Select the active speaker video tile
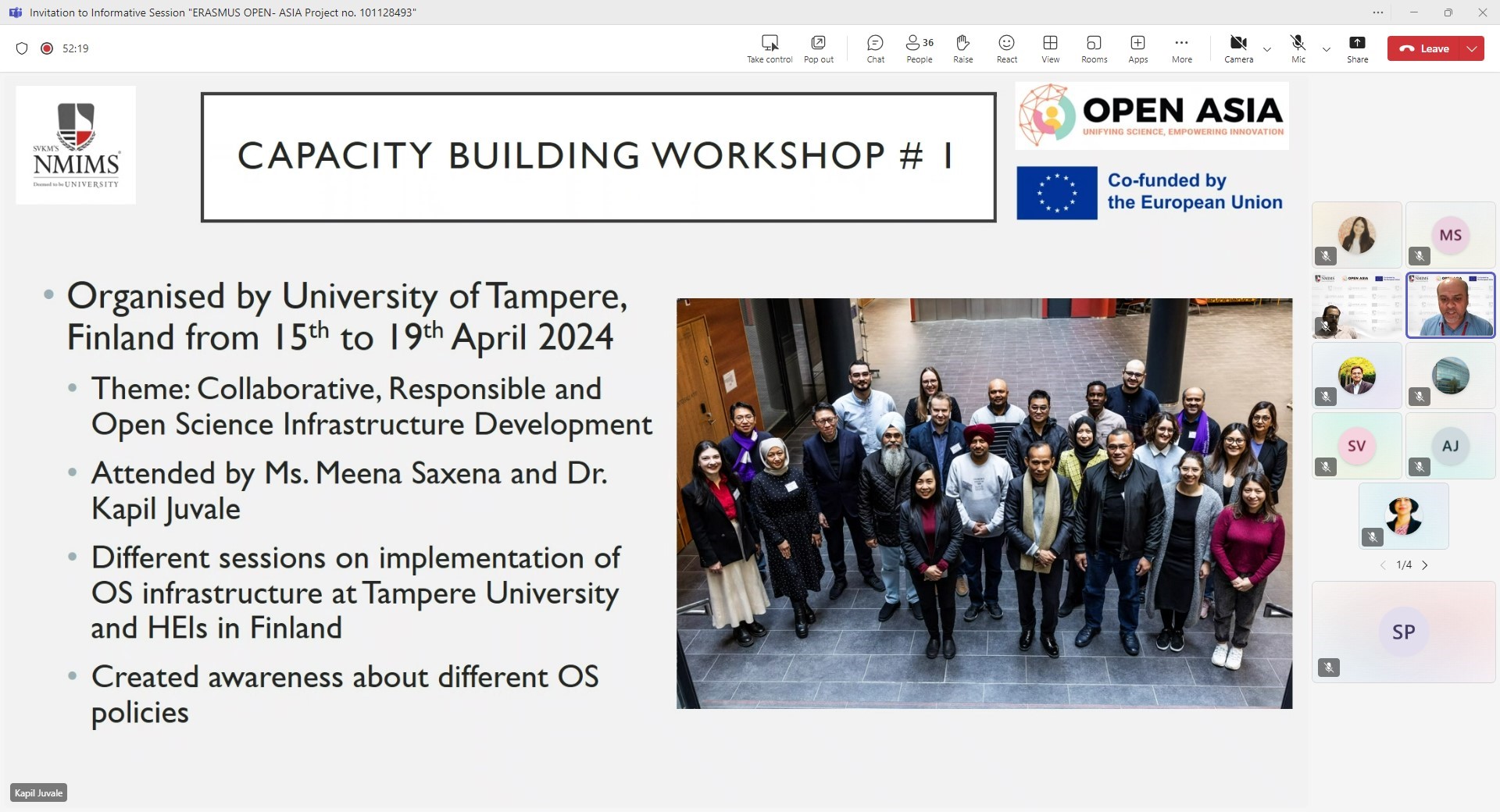This screenshot has width=1500, height=812. 1450,305
